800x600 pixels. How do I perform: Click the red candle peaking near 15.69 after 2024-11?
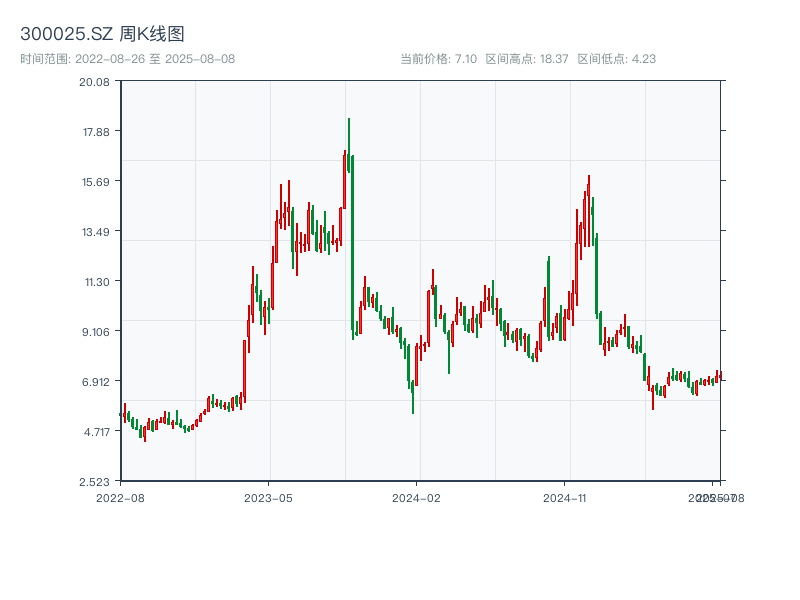pos(589,211)
